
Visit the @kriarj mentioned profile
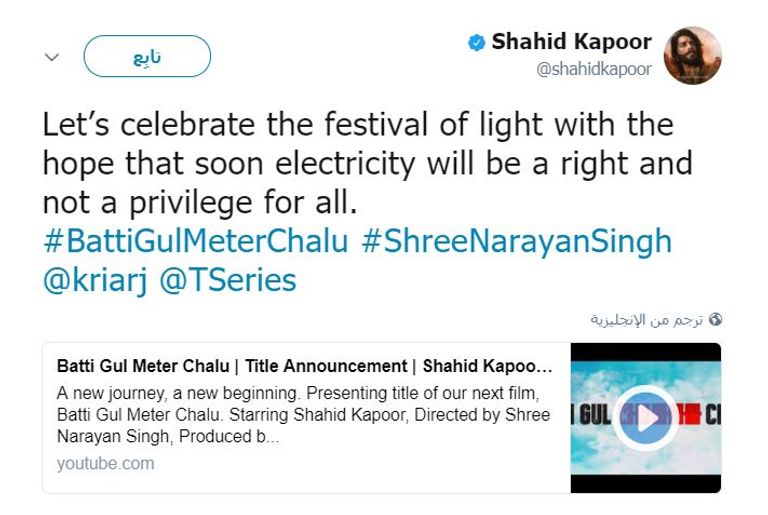click(x=95, y=280)
